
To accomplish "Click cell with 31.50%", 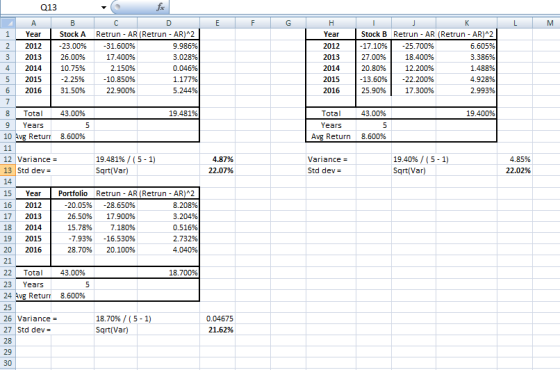I will [x=72, y=90].
